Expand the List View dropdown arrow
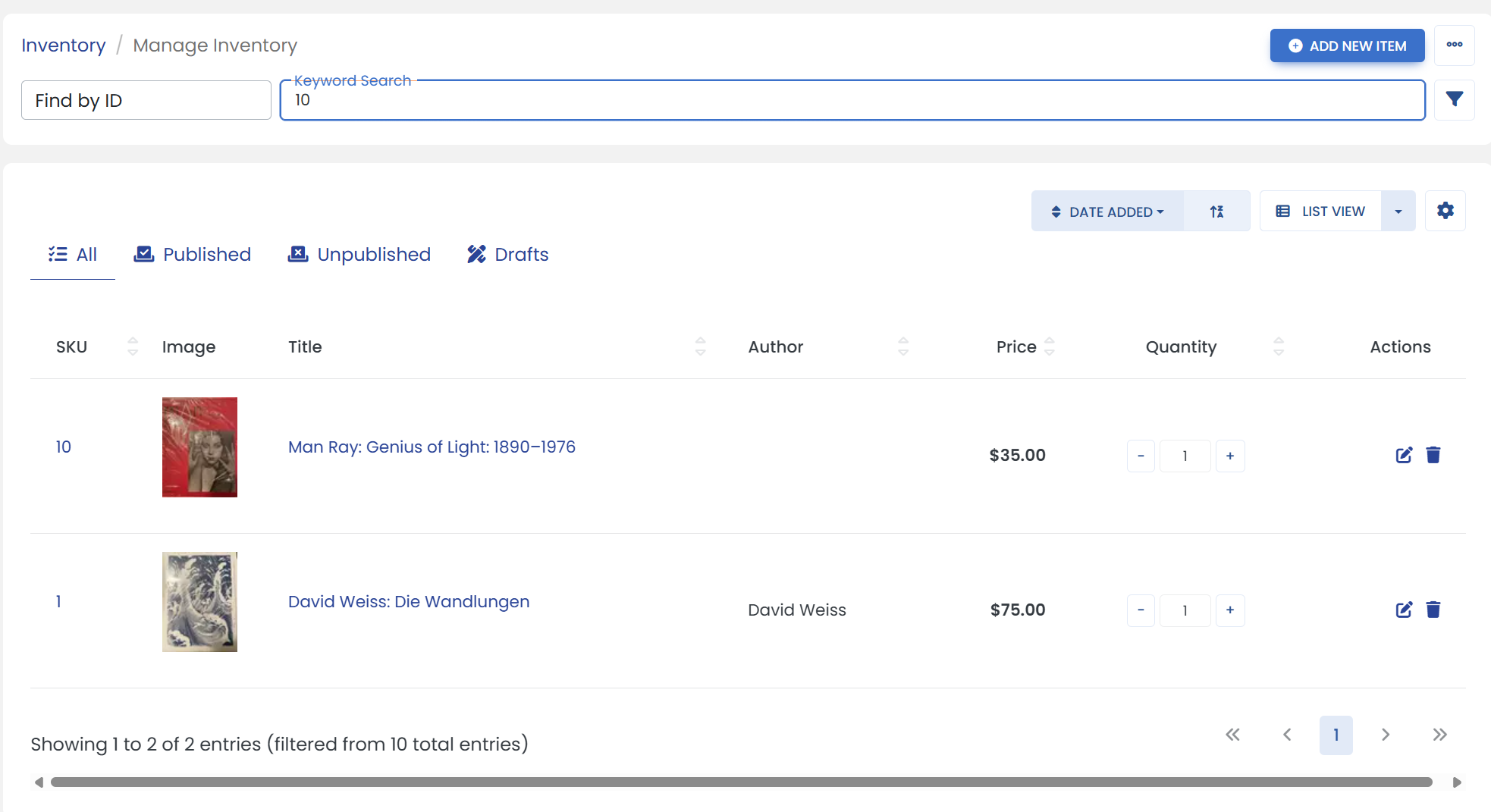The width and height of the screenshot is (1491, 812). 1398,212
